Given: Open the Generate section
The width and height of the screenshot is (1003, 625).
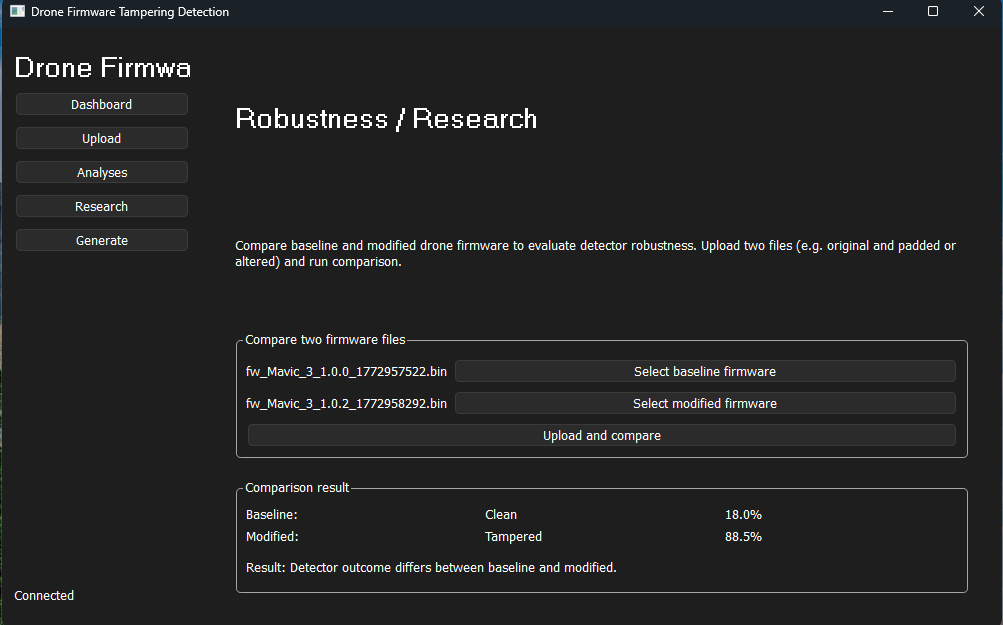Looking at the screenshot, I should (x=101, y=240).
